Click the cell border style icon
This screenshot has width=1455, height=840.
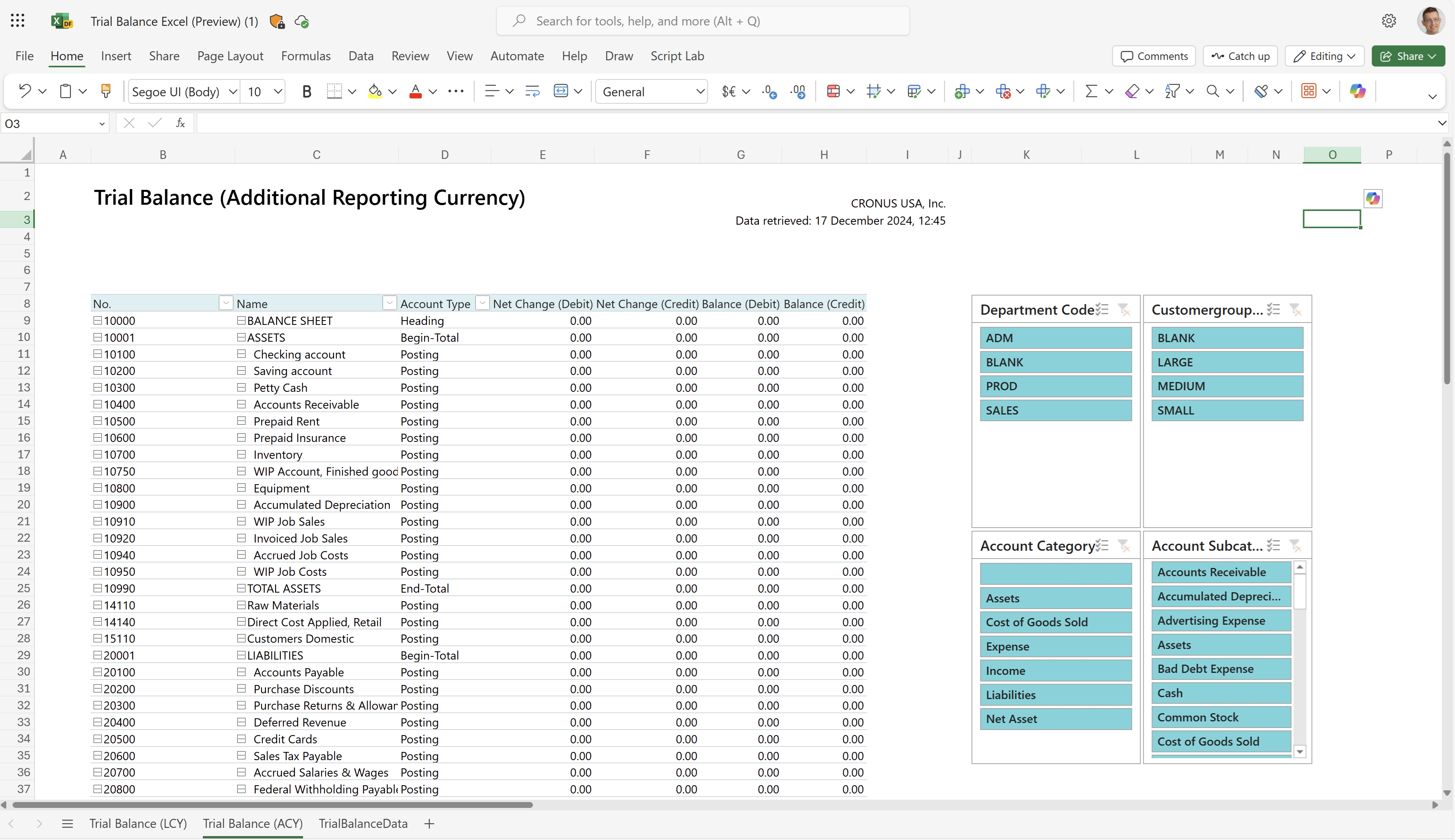point(335,91)
